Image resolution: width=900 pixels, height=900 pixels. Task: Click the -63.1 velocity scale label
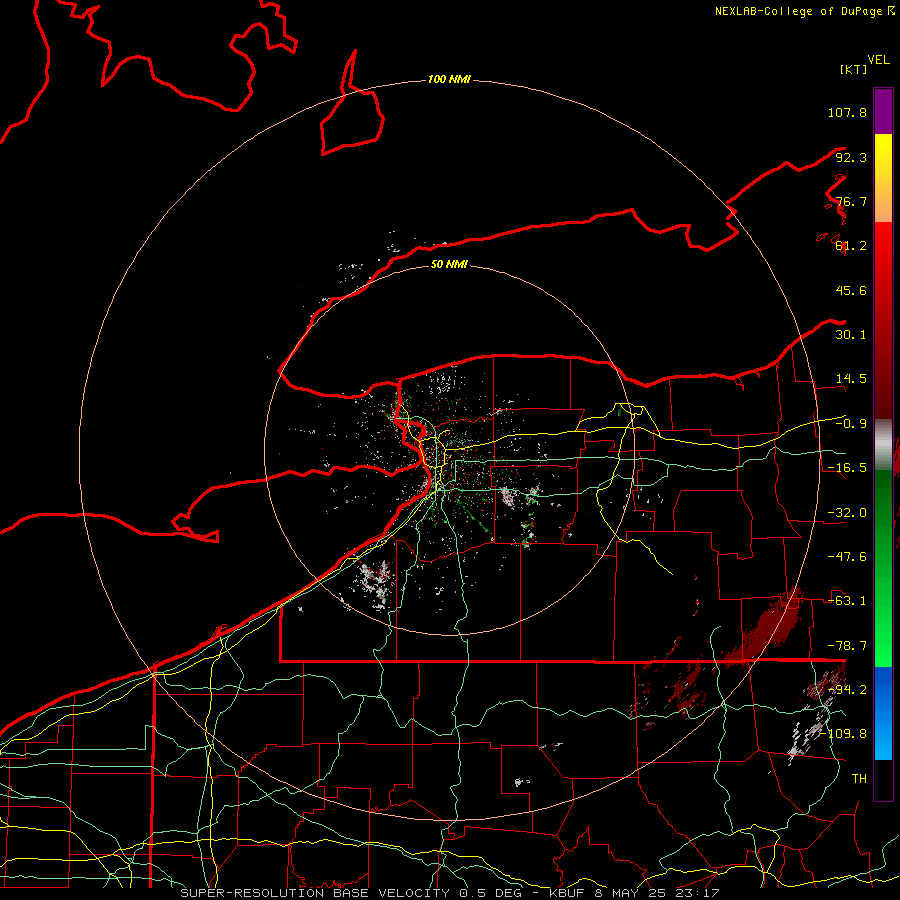point(847,601)
